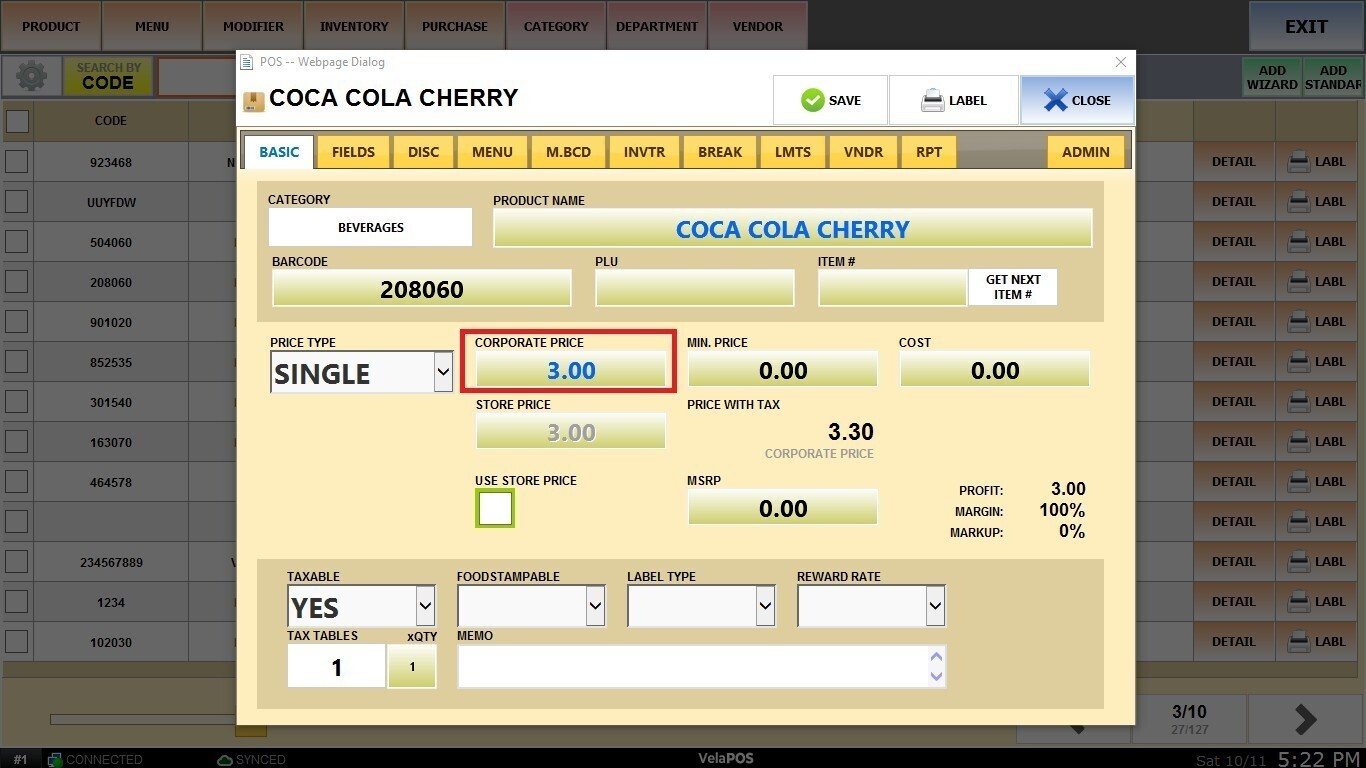Screen dimensions: 1366x768
Task: Click the Barcode field showing 208060
Action: tap(422, 289)
